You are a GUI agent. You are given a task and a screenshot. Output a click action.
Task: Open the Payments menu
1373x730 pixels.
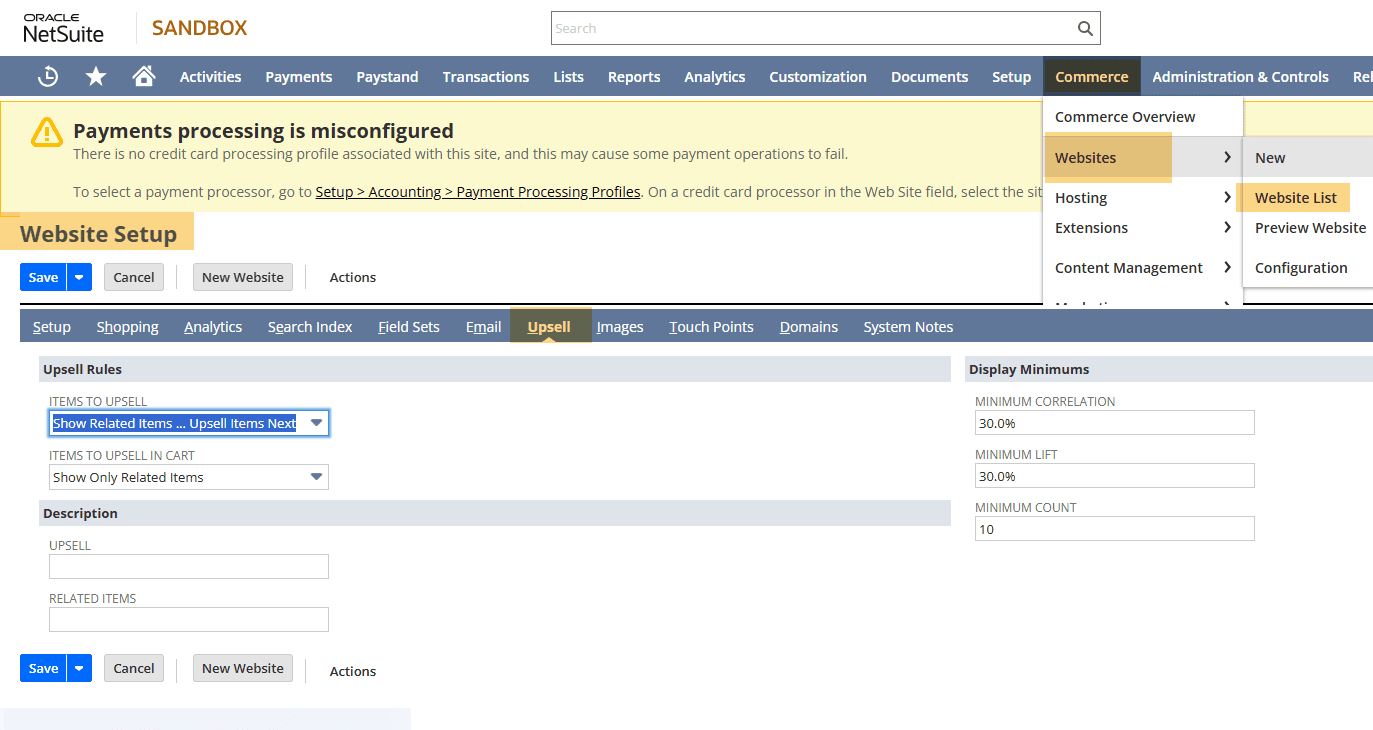[x=298, y=76]
